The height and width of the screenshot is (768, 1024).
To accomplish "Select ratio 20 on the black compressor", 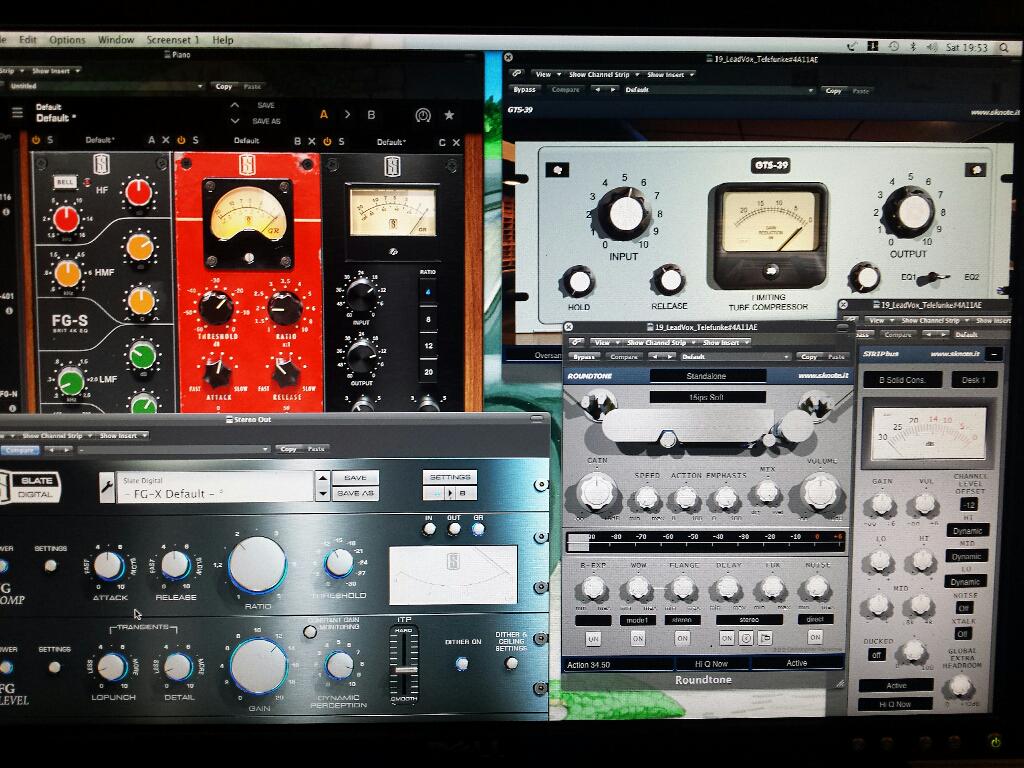I will point(428,372).
